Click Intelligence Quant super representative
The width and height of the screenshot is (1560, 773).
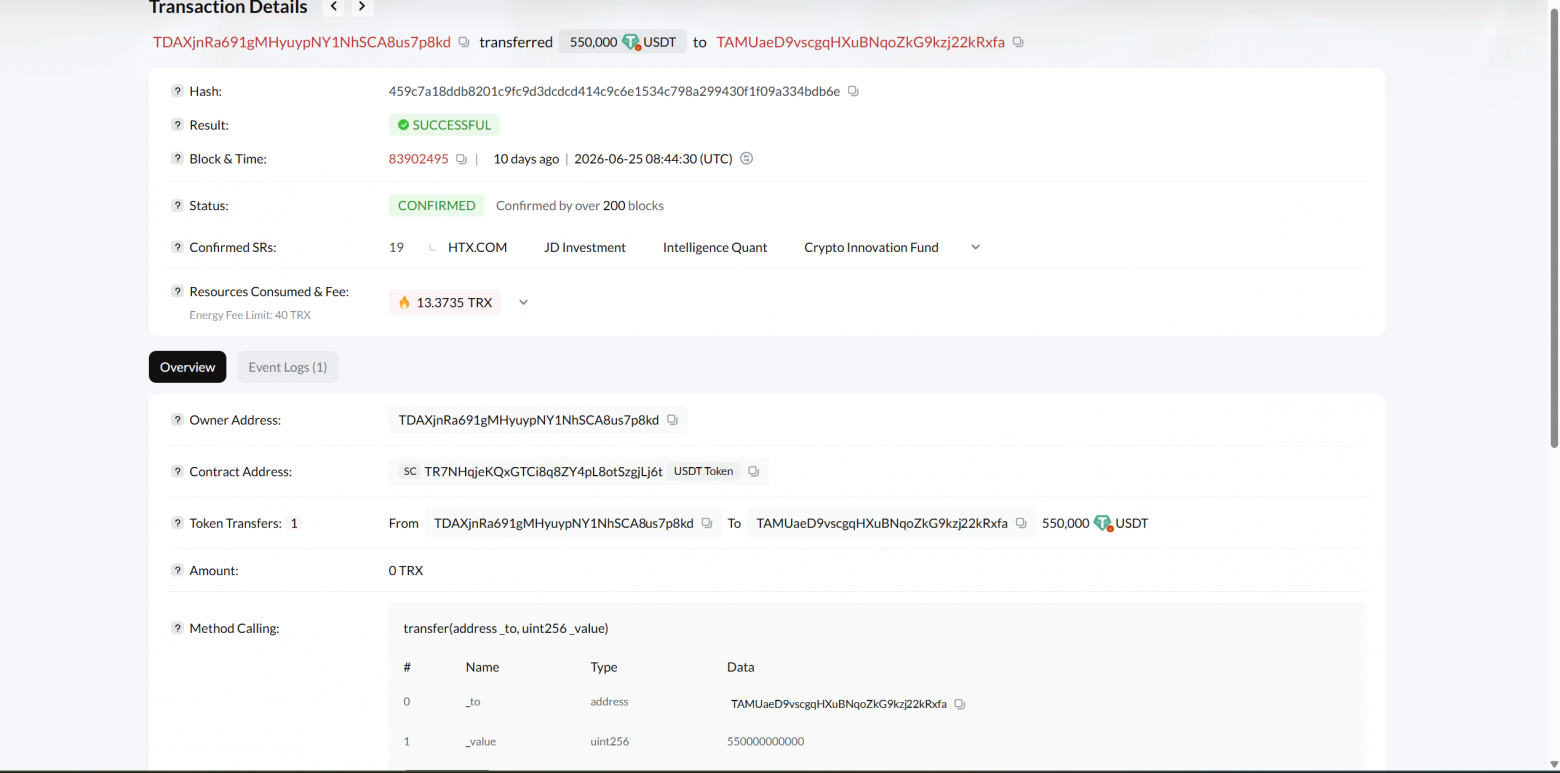point(715,247)
